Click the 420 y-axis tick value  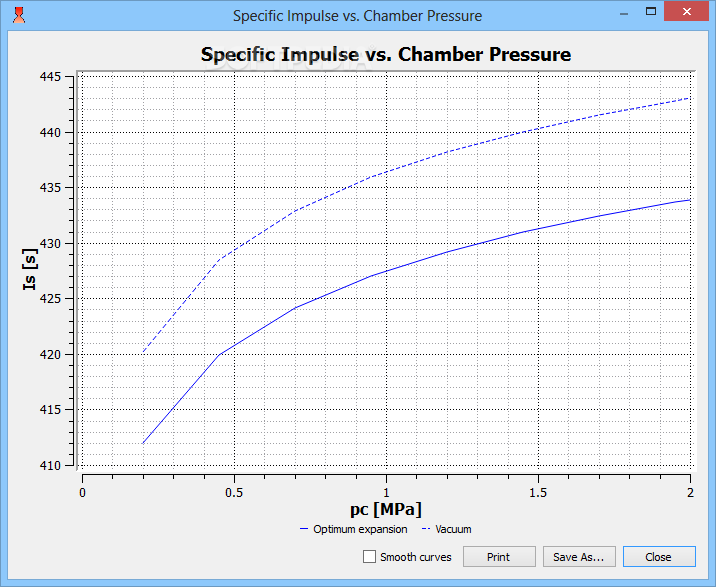point(50,354)
